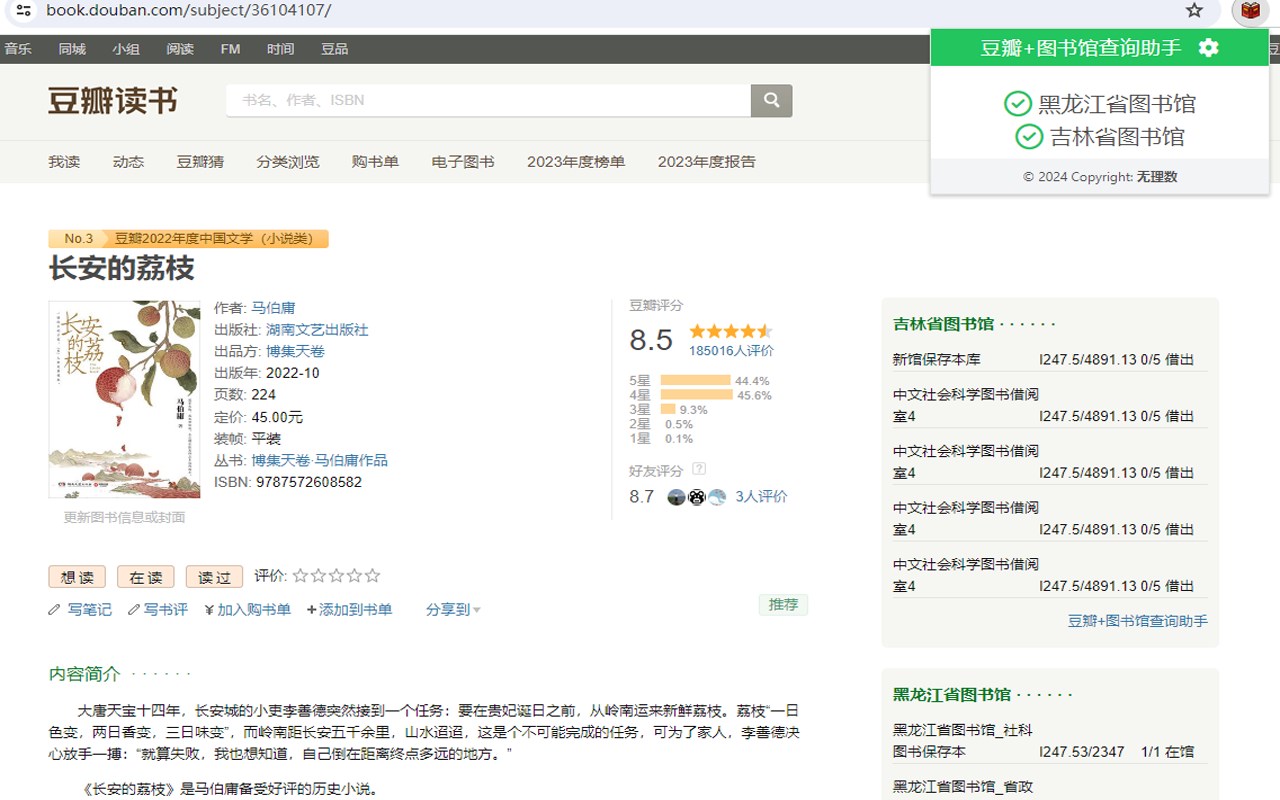Rate the book five stars

tap(372, 576)
